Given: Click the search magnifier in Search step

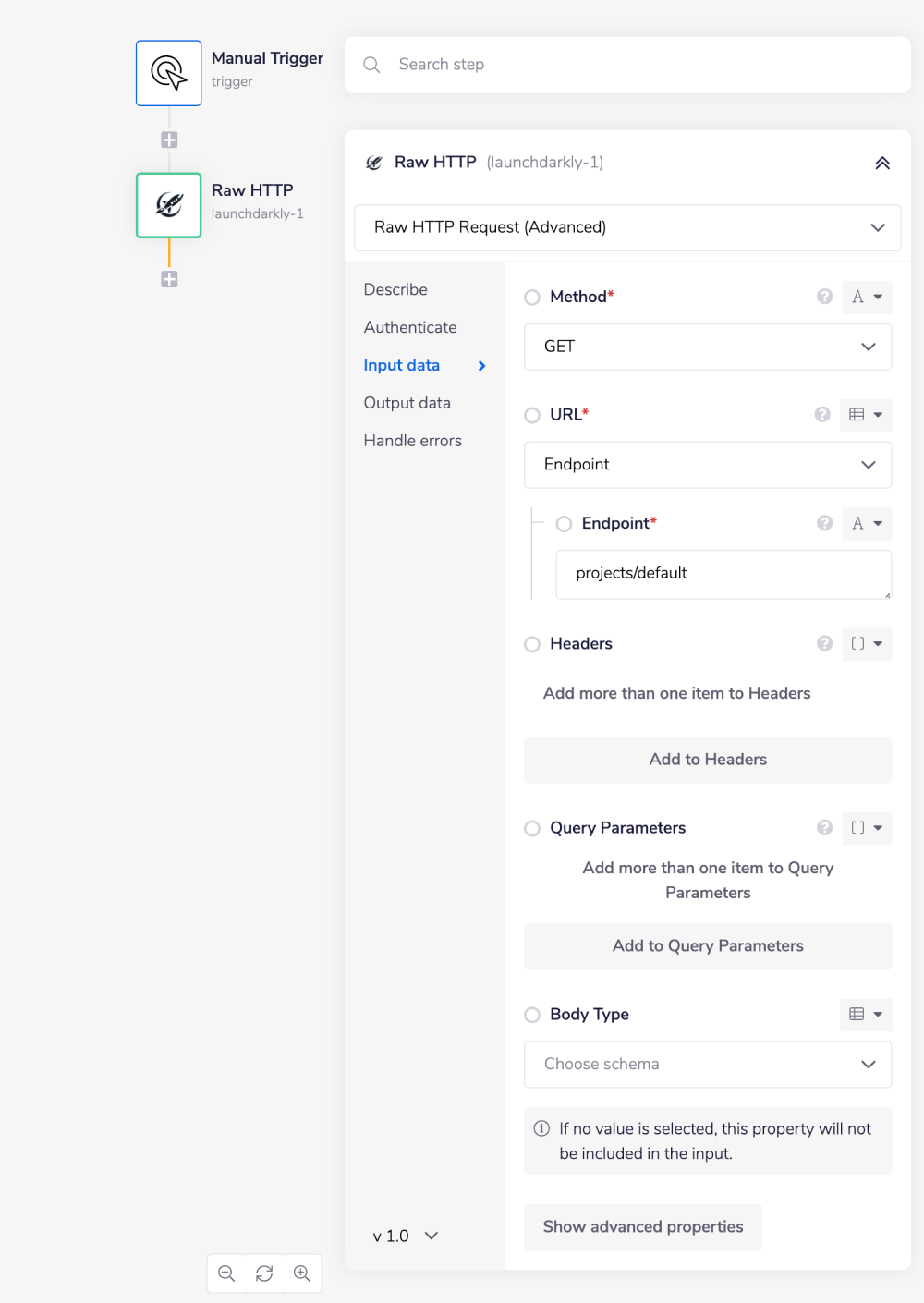Looking at the screenshot, I should coord(371,65).
